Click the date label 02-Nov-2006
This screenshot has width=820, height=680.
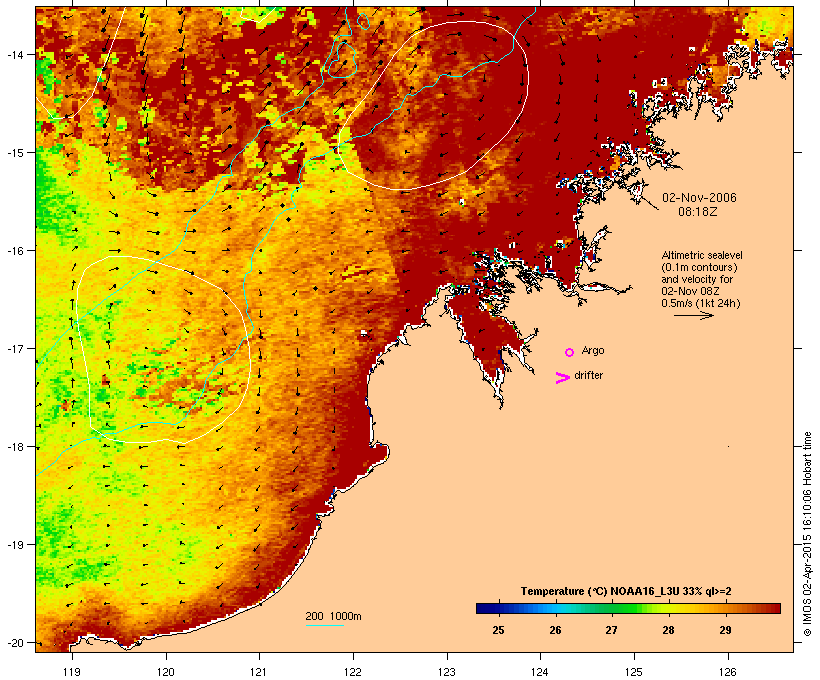pyautogui.click(x=699, y=198)
